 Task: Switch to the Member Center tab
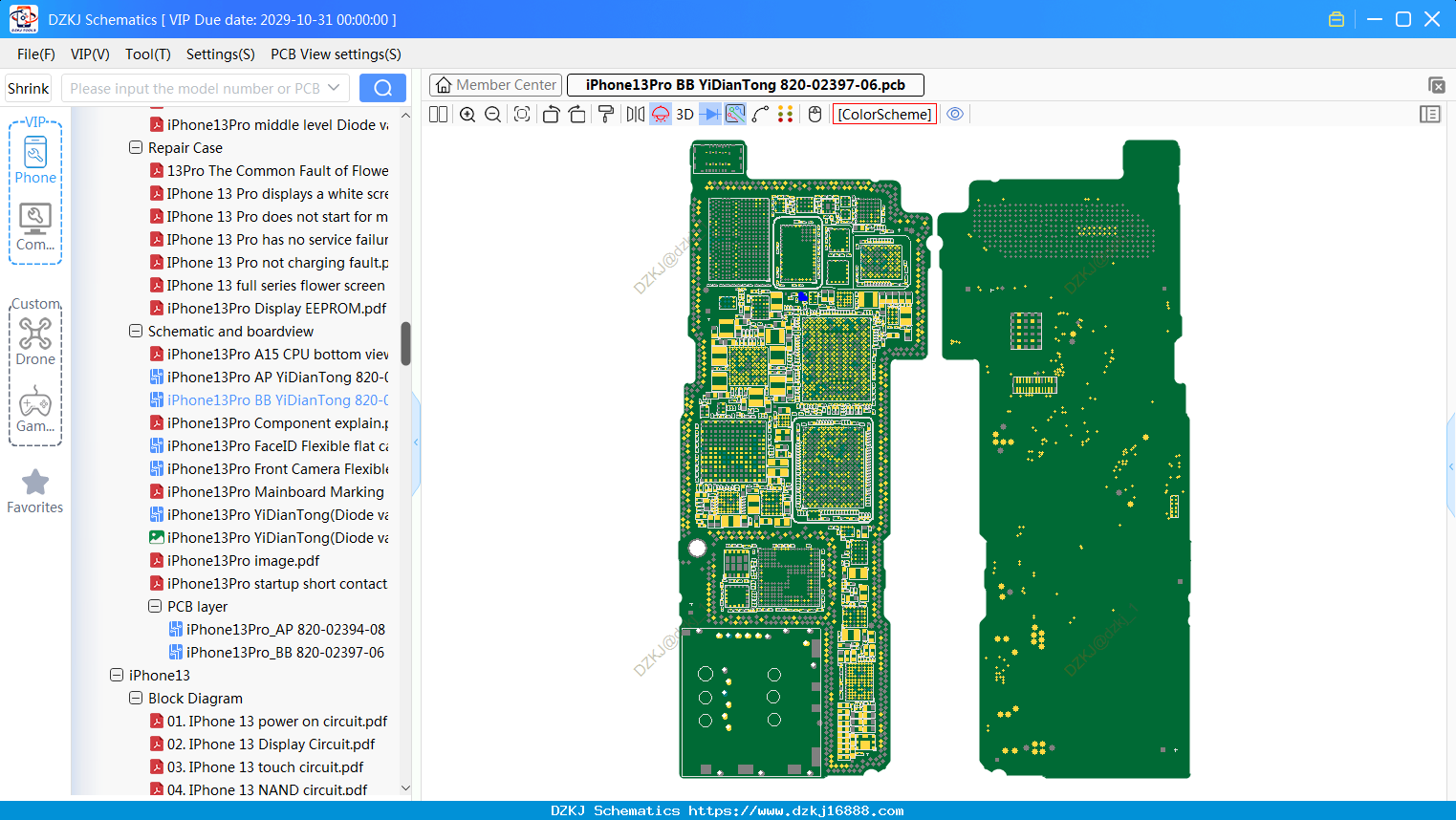tap(496, 85)
